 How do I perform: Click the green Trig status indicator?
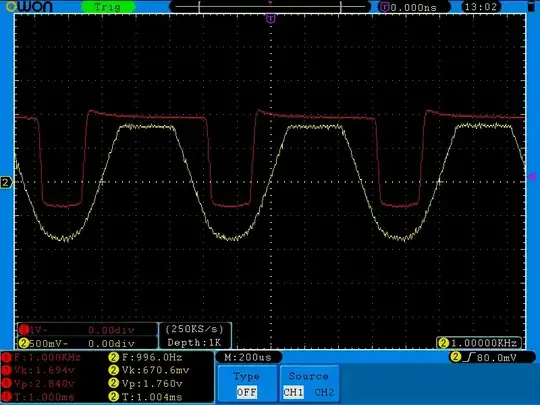(x=107, y=7)
